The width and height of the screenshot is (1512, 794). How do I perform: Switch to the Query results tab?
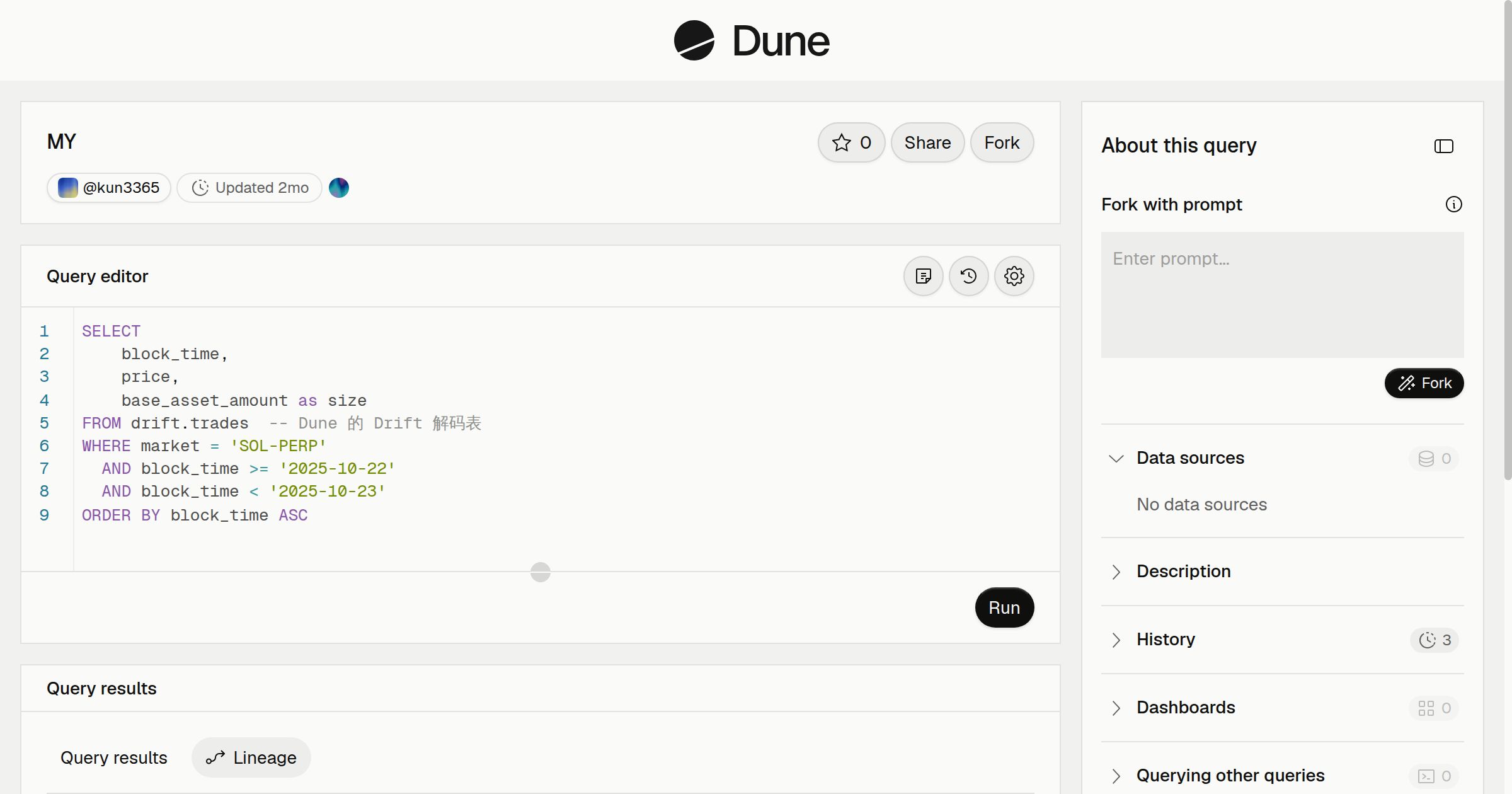(x=114, y=757)
